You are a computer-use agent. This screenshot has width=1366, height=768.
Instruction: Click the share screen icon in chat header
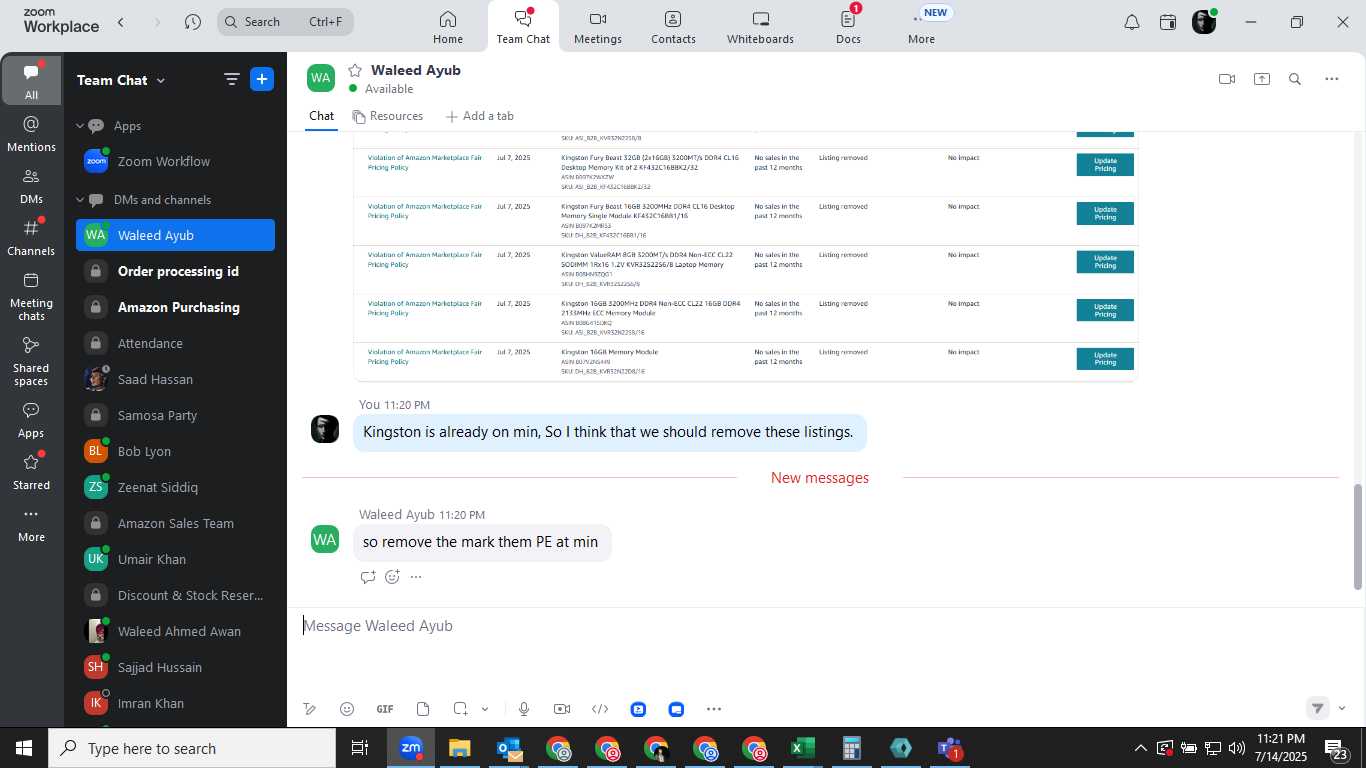1262,79
